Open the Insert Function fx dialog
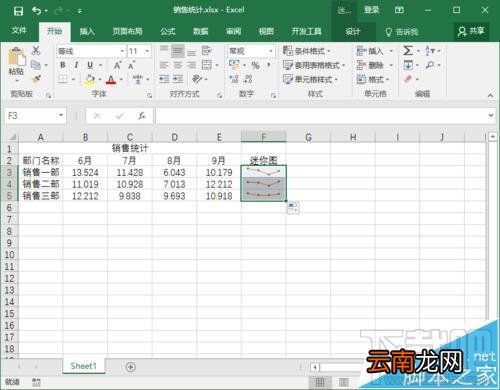 (142, 116)
